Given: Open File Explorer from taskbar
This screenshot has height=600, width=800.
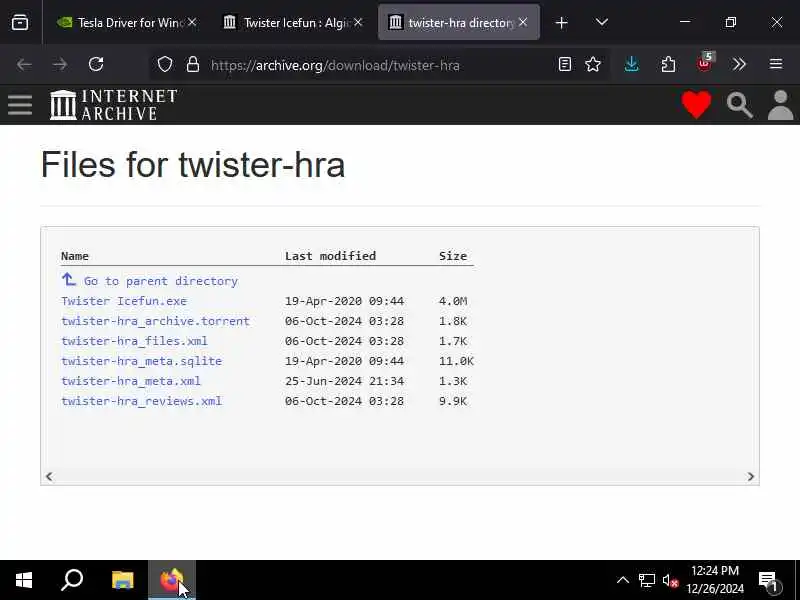Looking at the screenshot, I should click(x=122, y=580).
